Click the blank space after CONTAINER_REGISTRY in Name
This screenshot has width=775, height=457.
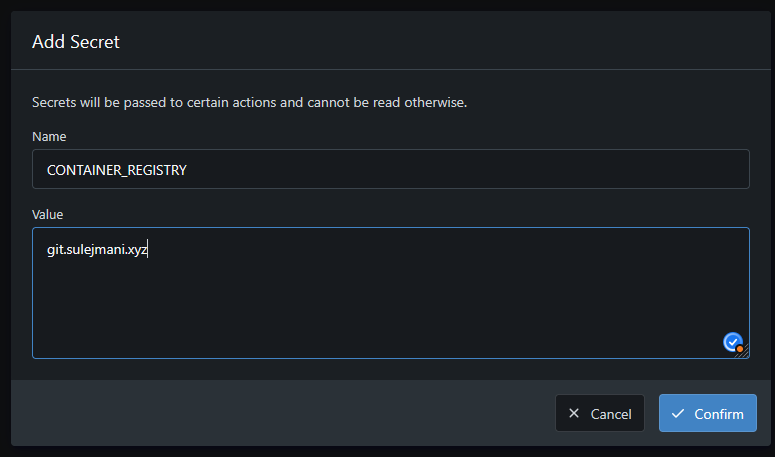(480, 170)
